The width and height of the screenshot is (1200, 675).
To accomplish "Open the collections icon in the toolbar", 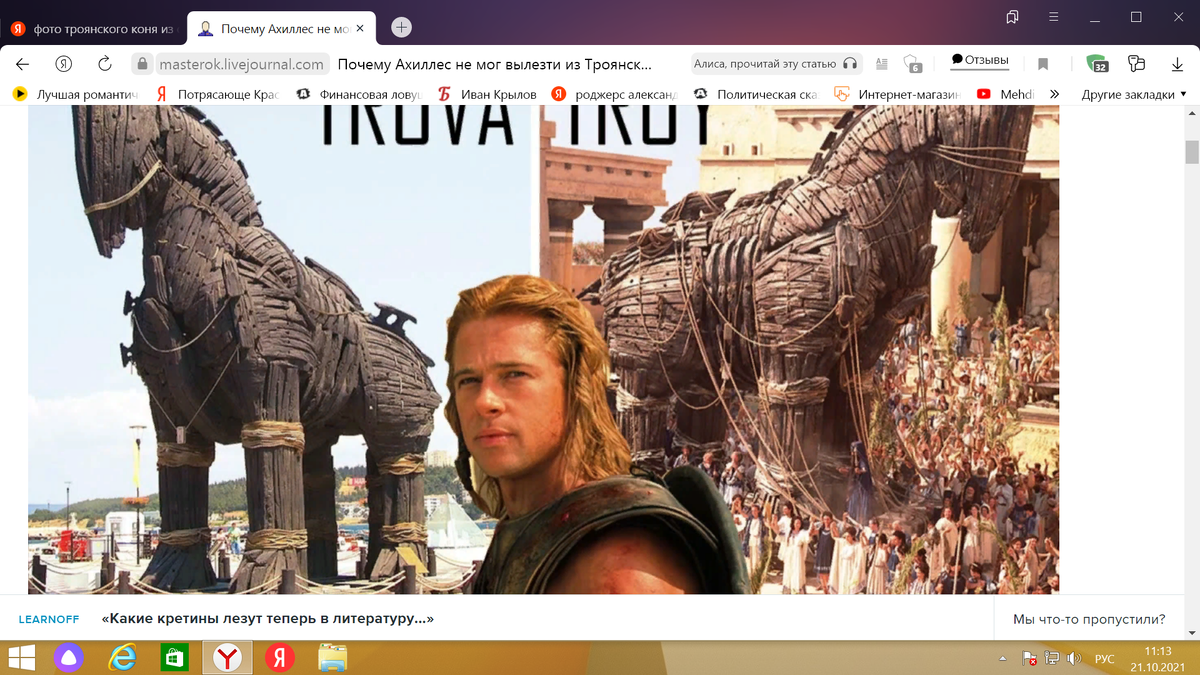I will 1136,64.
